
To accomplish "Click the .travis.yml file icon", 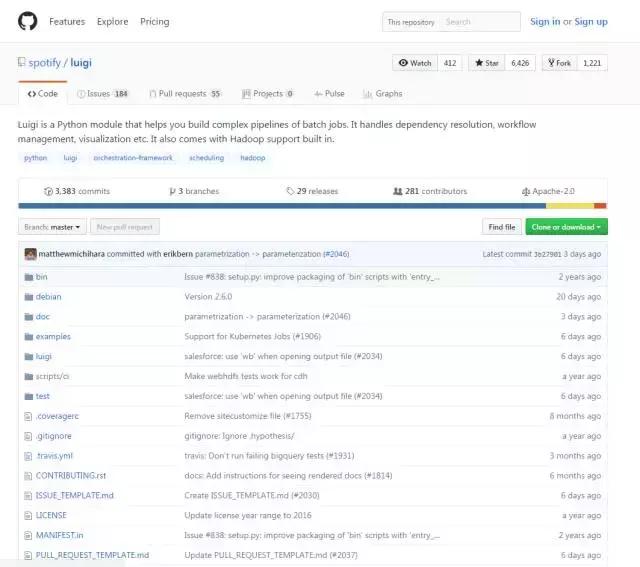I will pos(28,456).
